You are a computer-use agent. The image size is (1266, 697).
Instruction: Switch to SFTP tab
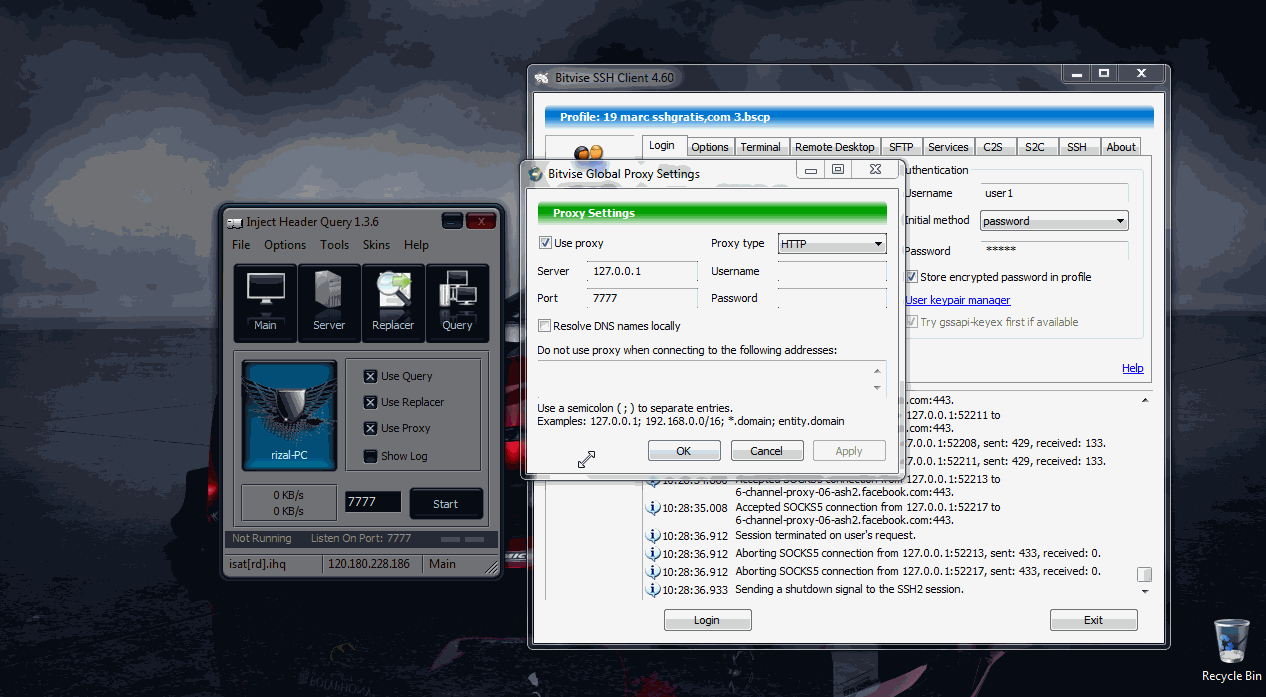coord(901,147)
